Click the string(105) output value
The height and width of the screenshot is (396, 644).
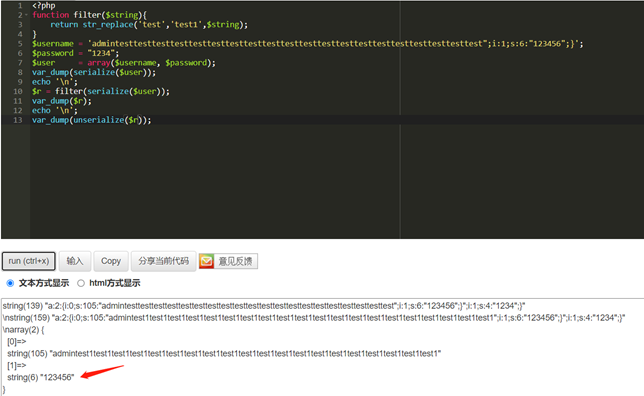[224, 354]
